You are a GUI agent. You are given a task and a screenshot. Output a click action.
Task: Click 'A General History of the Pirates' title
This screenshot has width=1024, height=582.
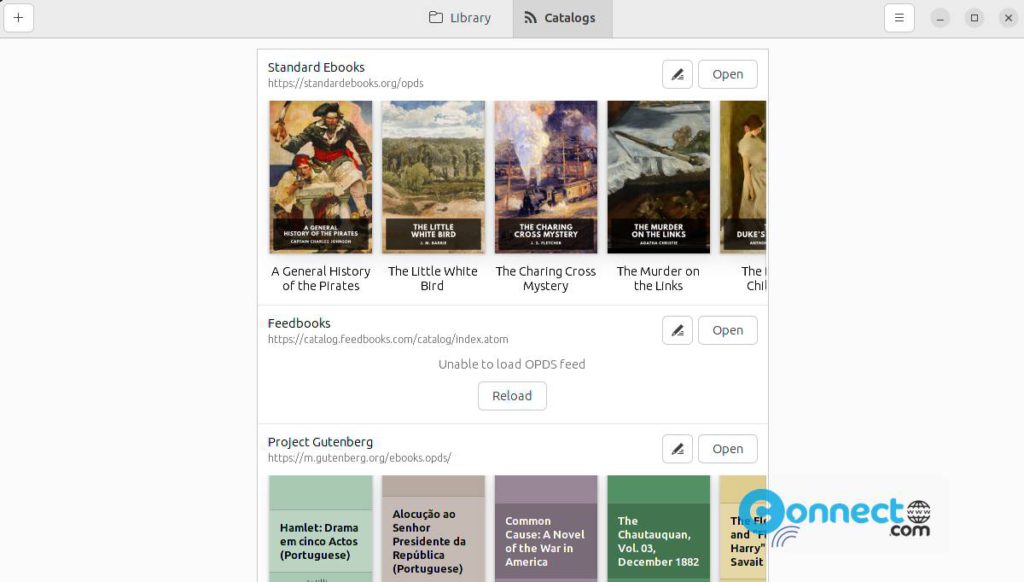click(321, 278)
